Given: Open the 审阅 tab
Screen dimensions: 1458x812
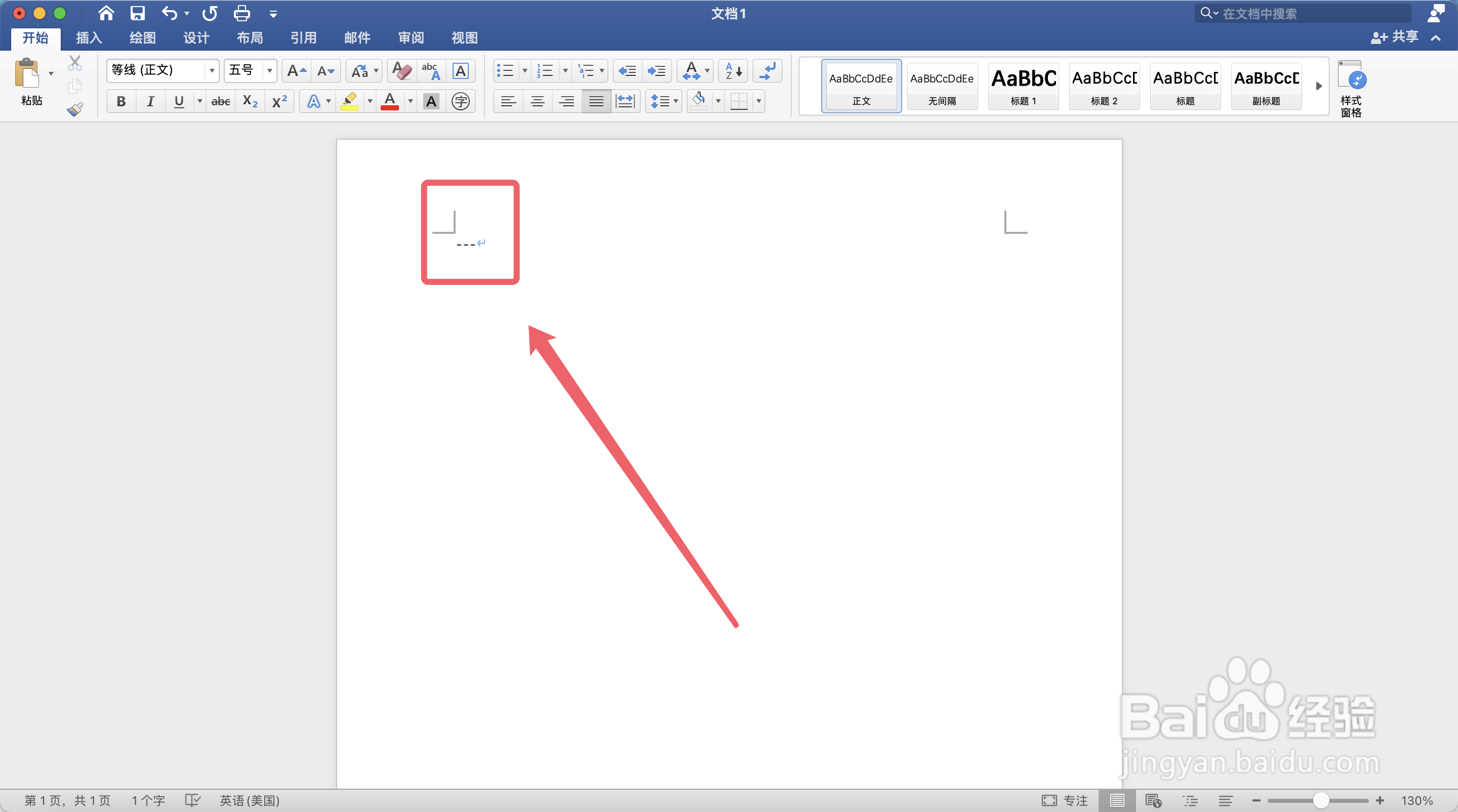Looking at the screenshot, I should [x=411, y=38].
